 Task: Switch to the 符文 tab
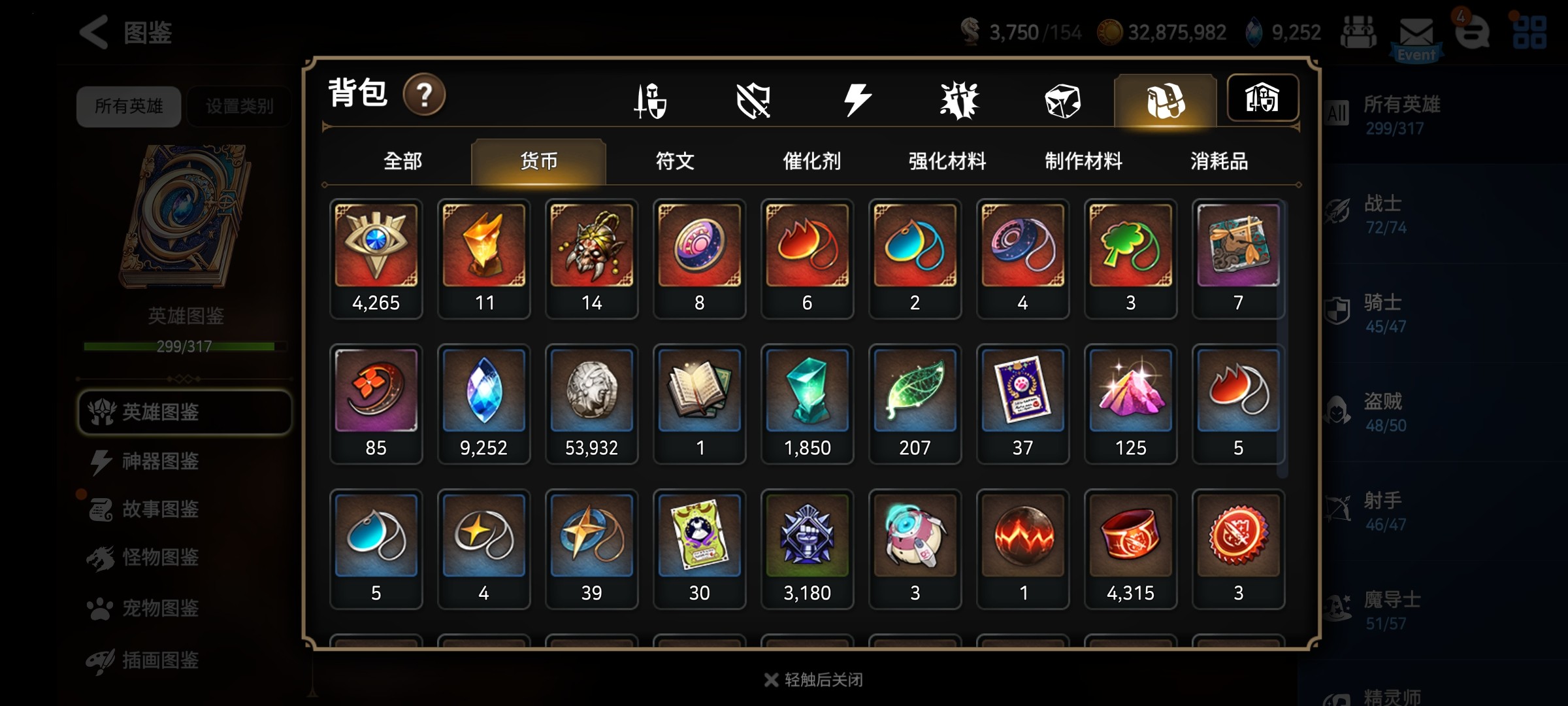(675, 161)
